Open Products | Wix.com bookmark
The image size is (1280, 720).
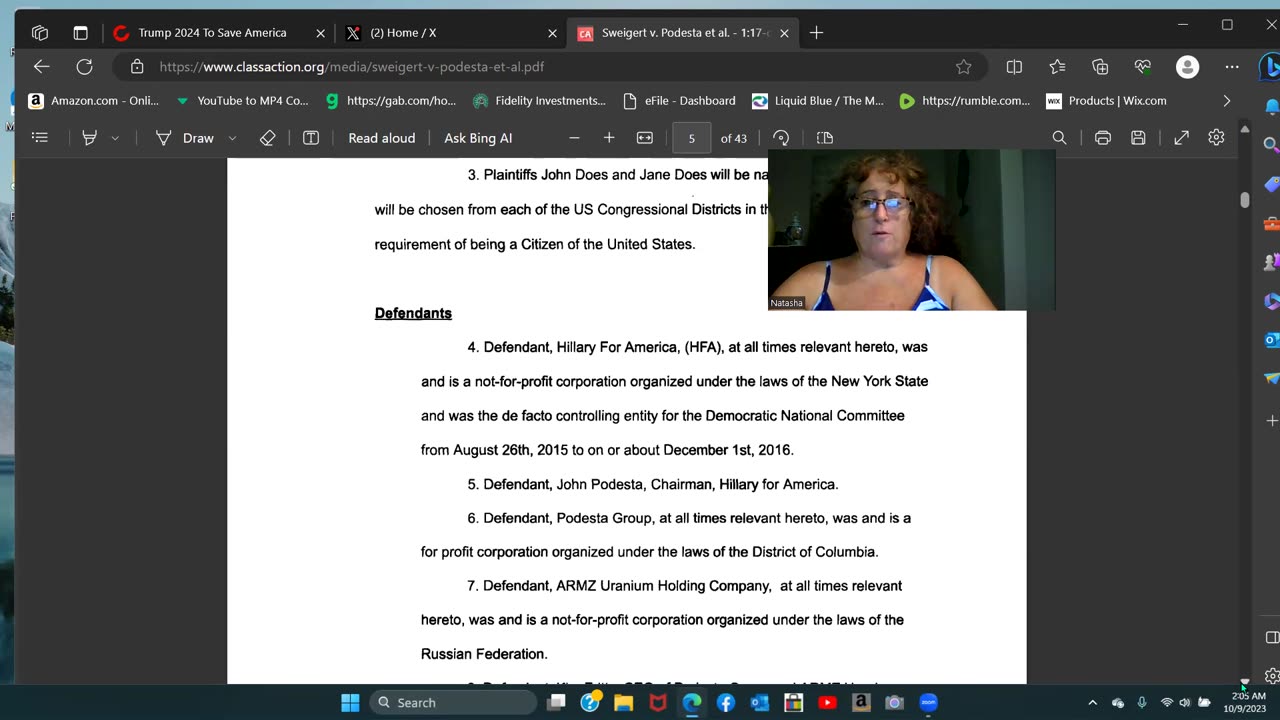click(x=1106, y=101)
